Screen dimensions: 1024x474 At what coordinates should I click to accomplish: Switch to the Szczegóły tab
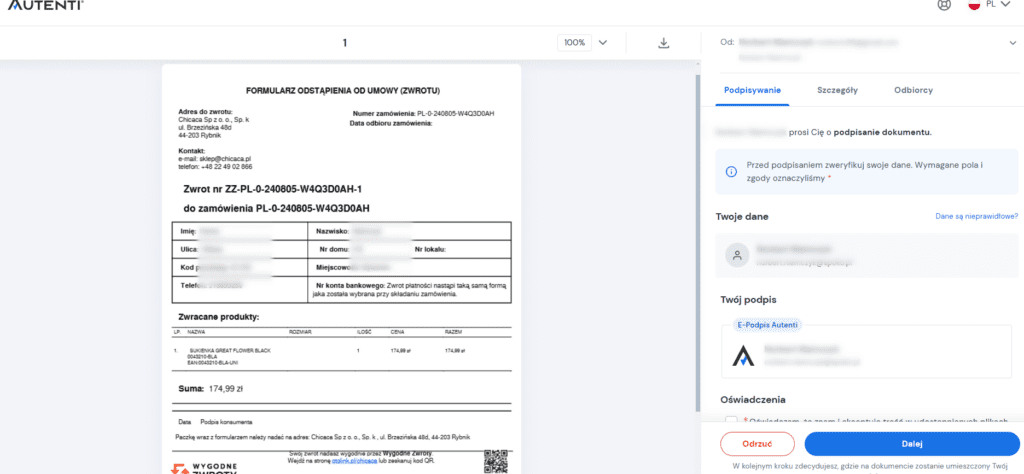837,90
